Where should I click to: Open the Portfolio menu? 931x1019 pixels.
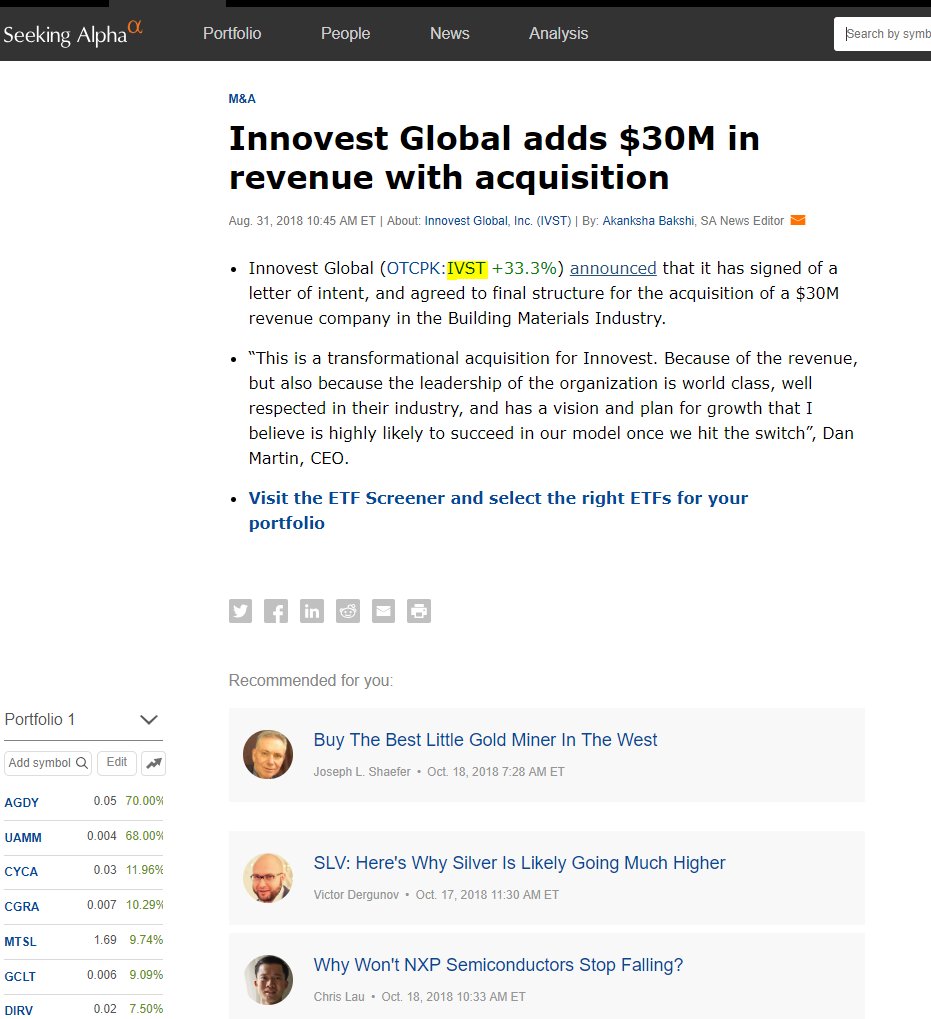(x=232, y=34)
